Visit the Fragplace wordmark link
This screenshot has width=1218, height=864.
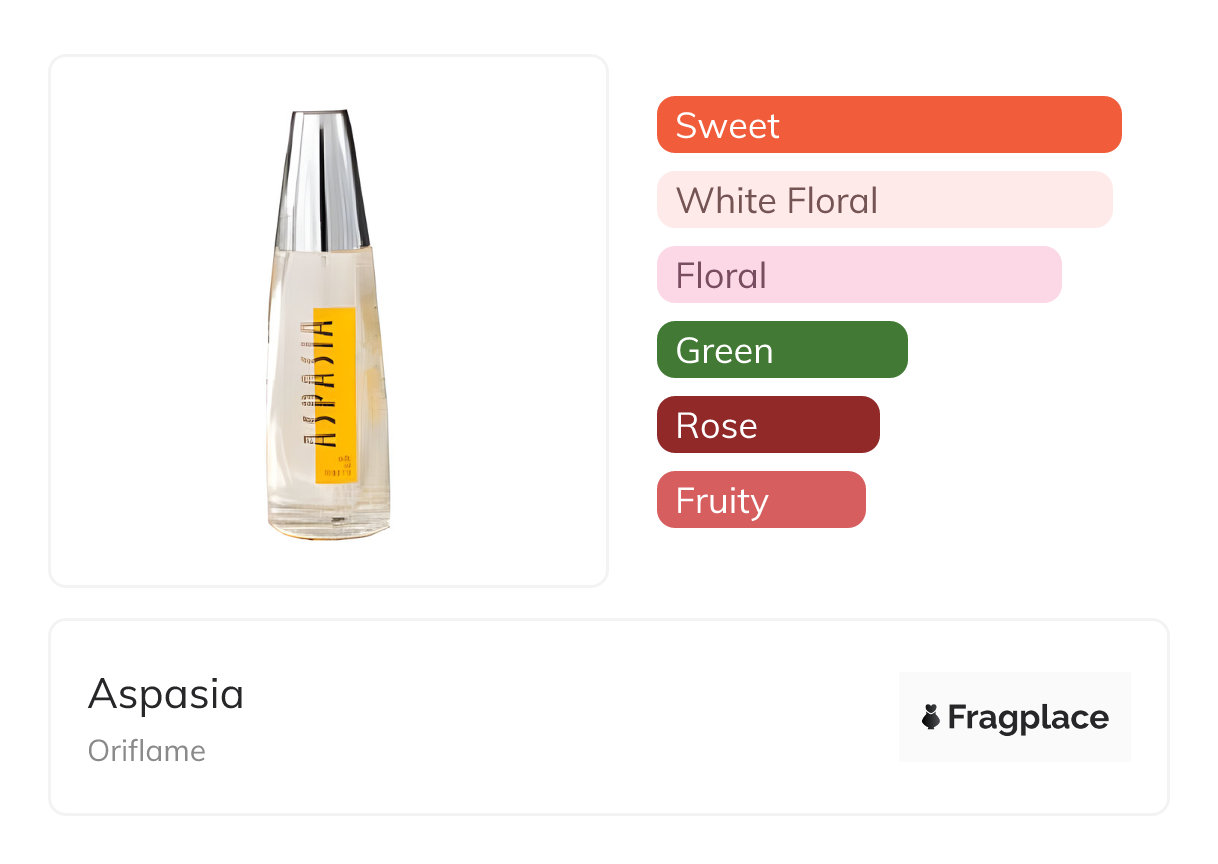point(1028,717)
